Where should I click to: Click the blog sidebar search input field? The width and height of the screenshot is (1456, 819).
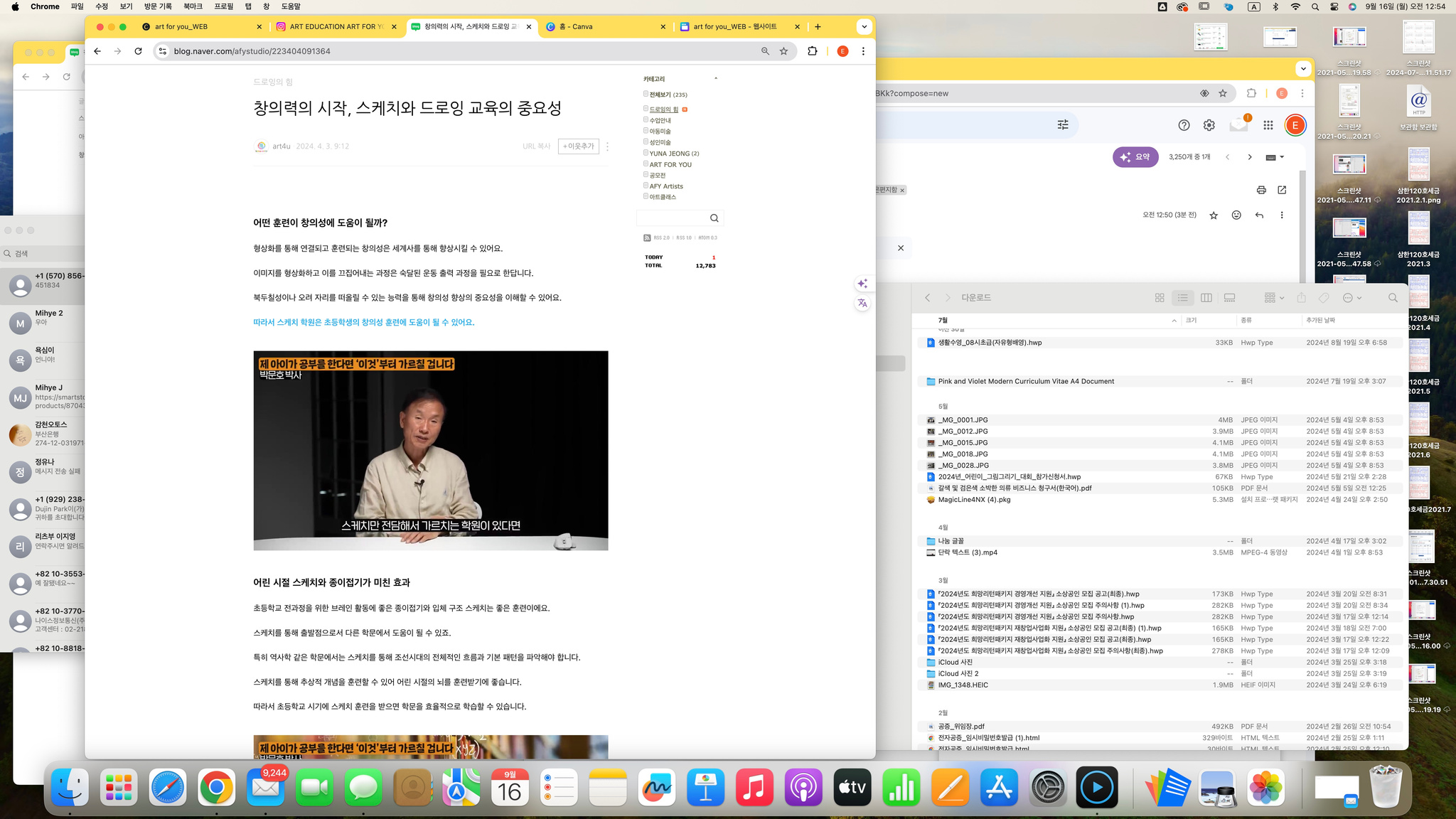673,218
